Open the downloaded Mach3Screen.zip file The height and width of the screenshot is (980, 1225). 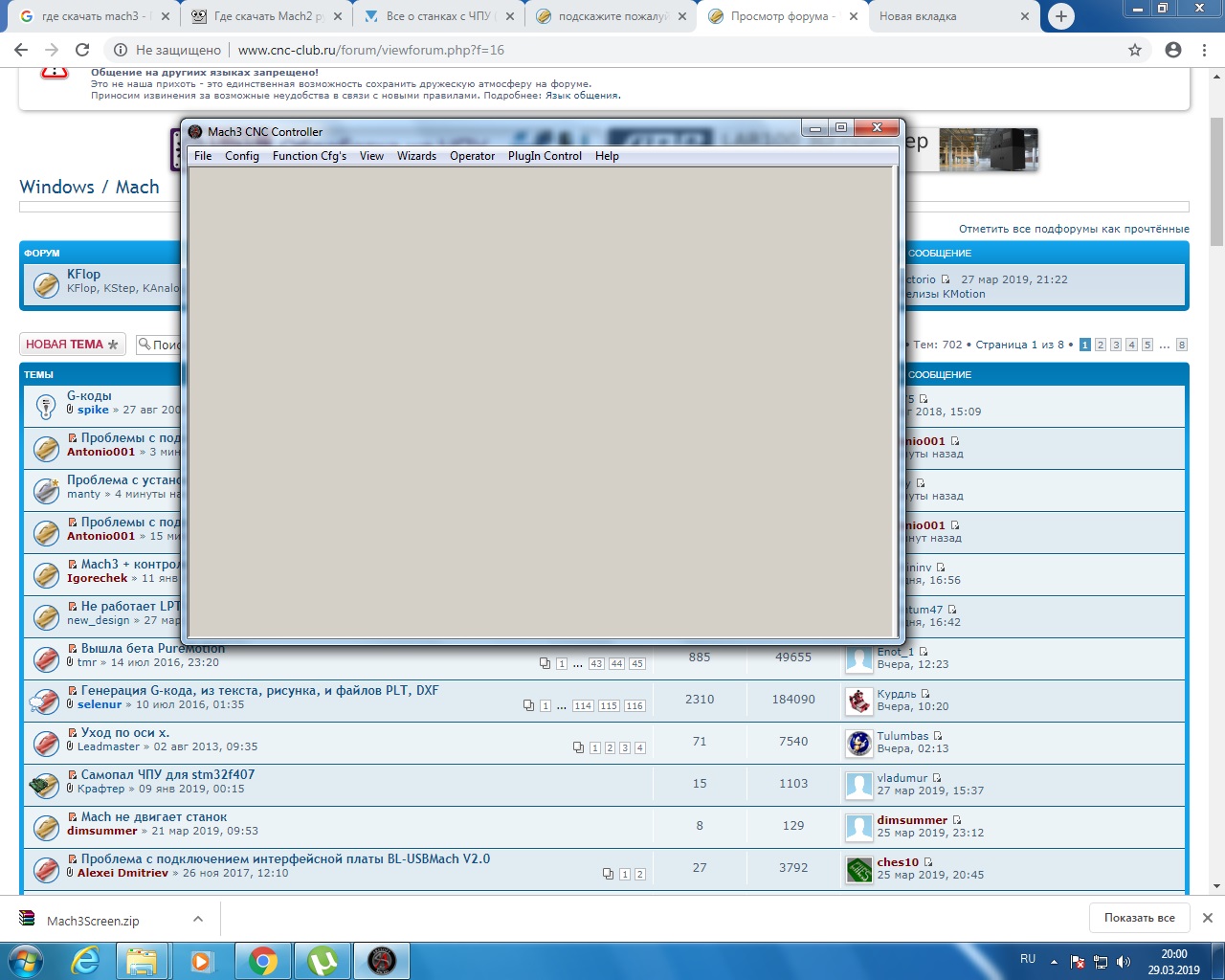92,921
